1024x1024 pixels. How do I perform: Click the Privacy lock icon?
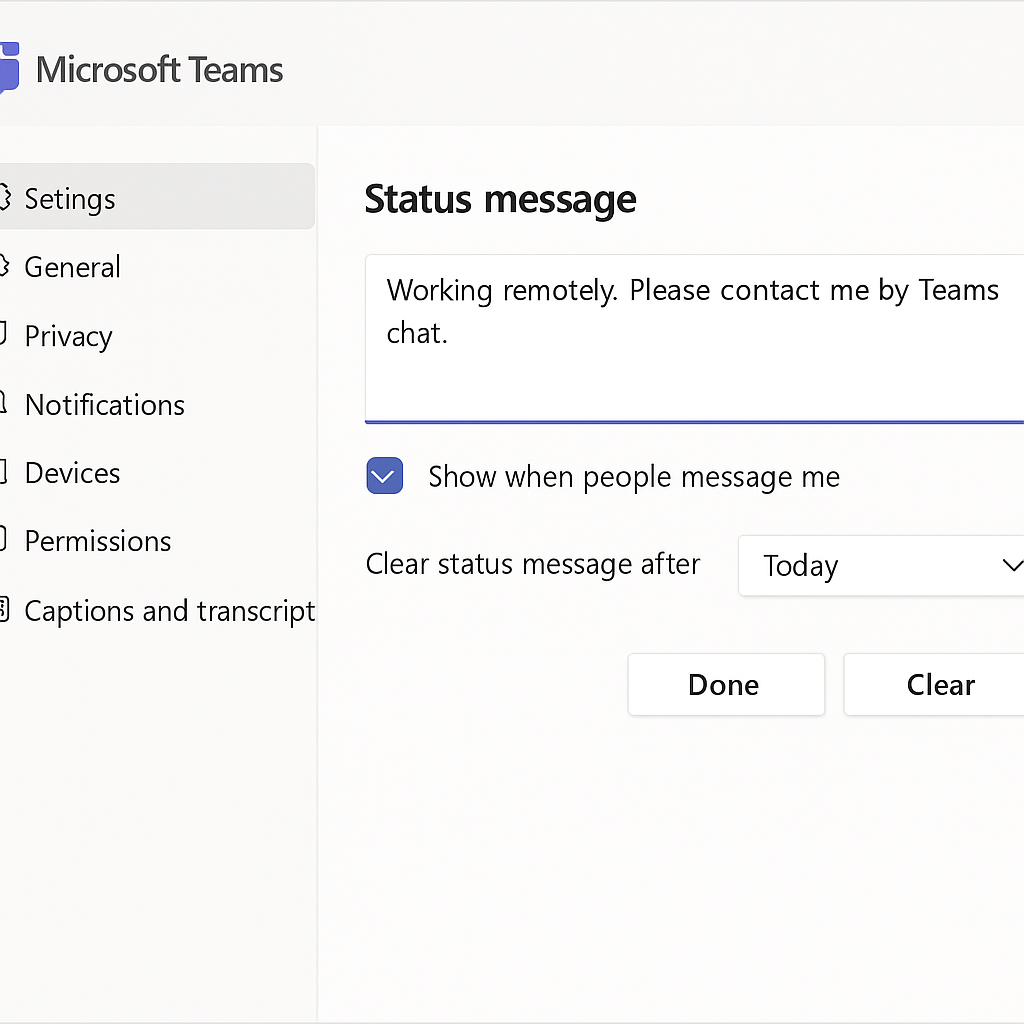[x=3, y=334]
